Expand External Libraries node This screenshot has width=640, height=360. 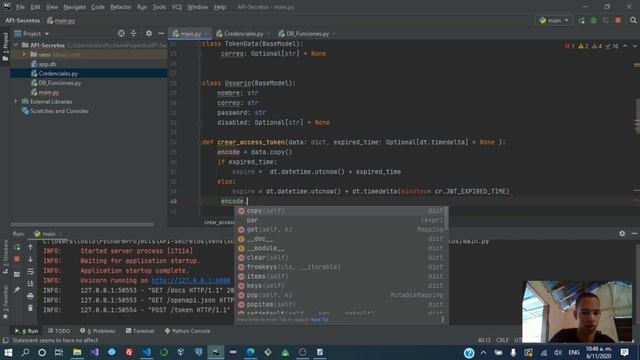coord(16,101)
